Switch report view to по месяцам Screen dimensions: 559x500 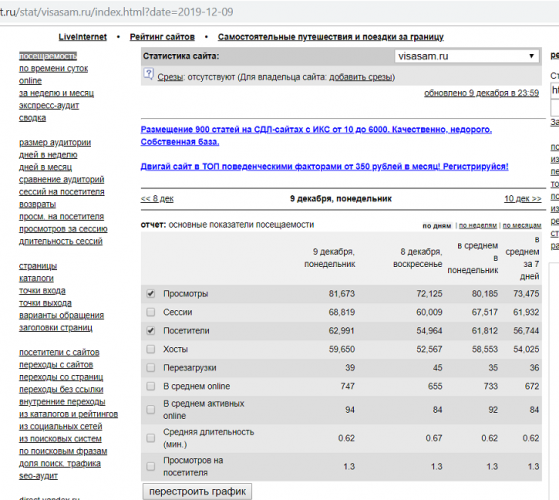522,226
